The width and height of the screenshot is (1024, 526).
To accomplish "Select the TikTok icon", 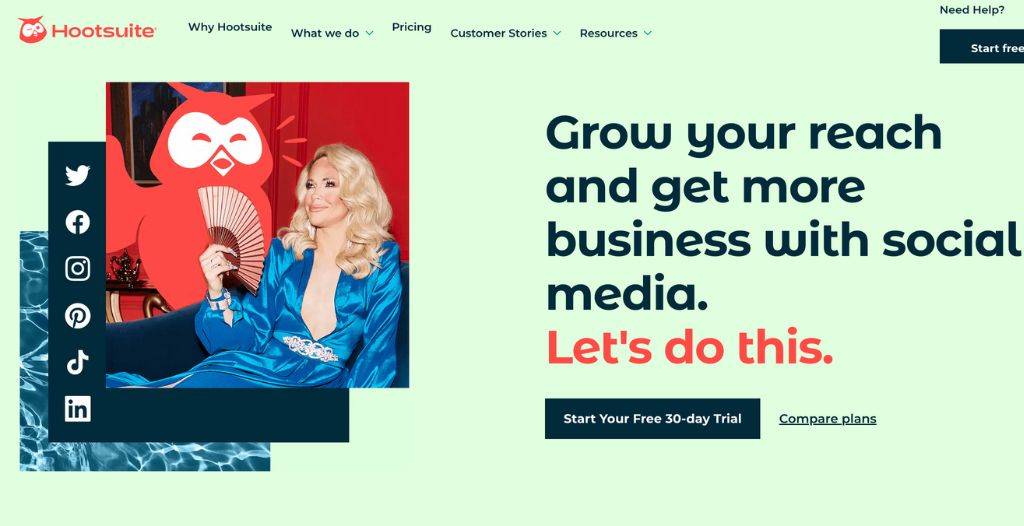I will coord(78,362).
